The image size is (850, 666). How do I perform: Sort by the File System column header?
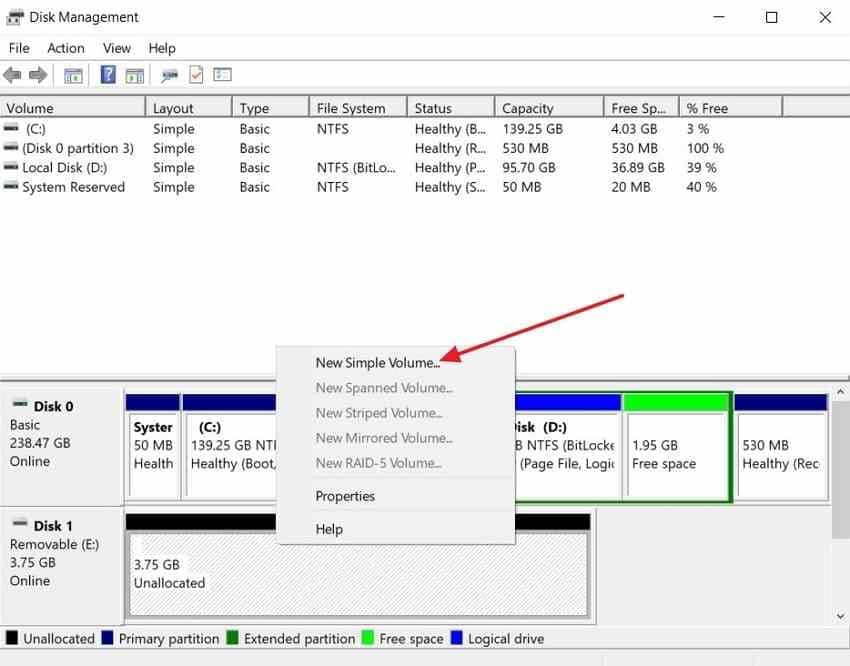(358, 108)
